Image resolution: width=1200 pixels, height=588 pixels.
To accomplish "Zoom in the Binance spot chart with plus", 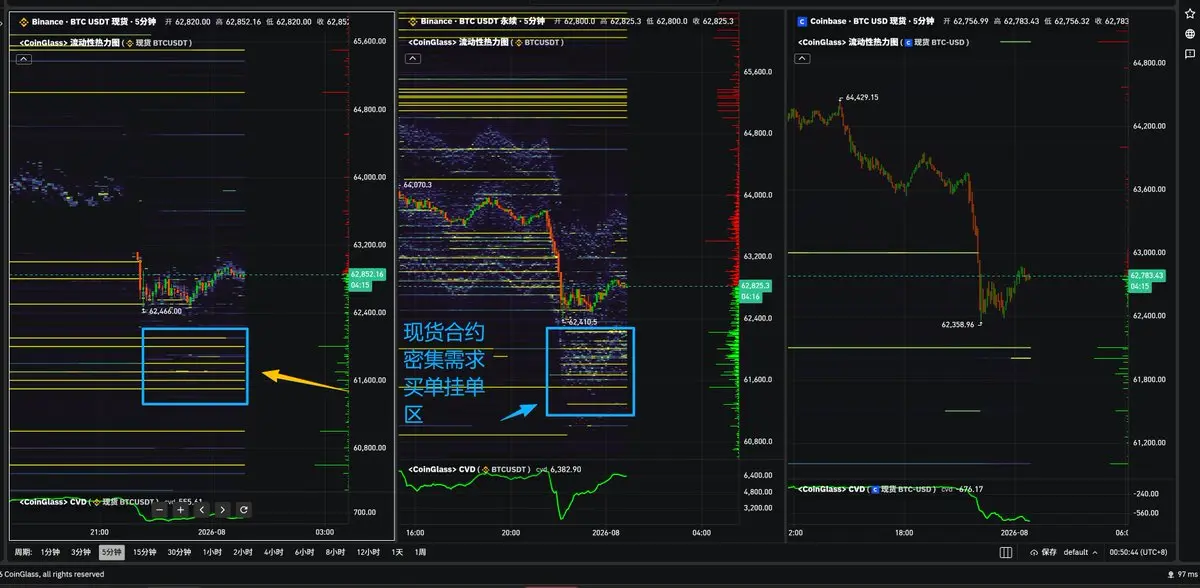I will [181, 510].
